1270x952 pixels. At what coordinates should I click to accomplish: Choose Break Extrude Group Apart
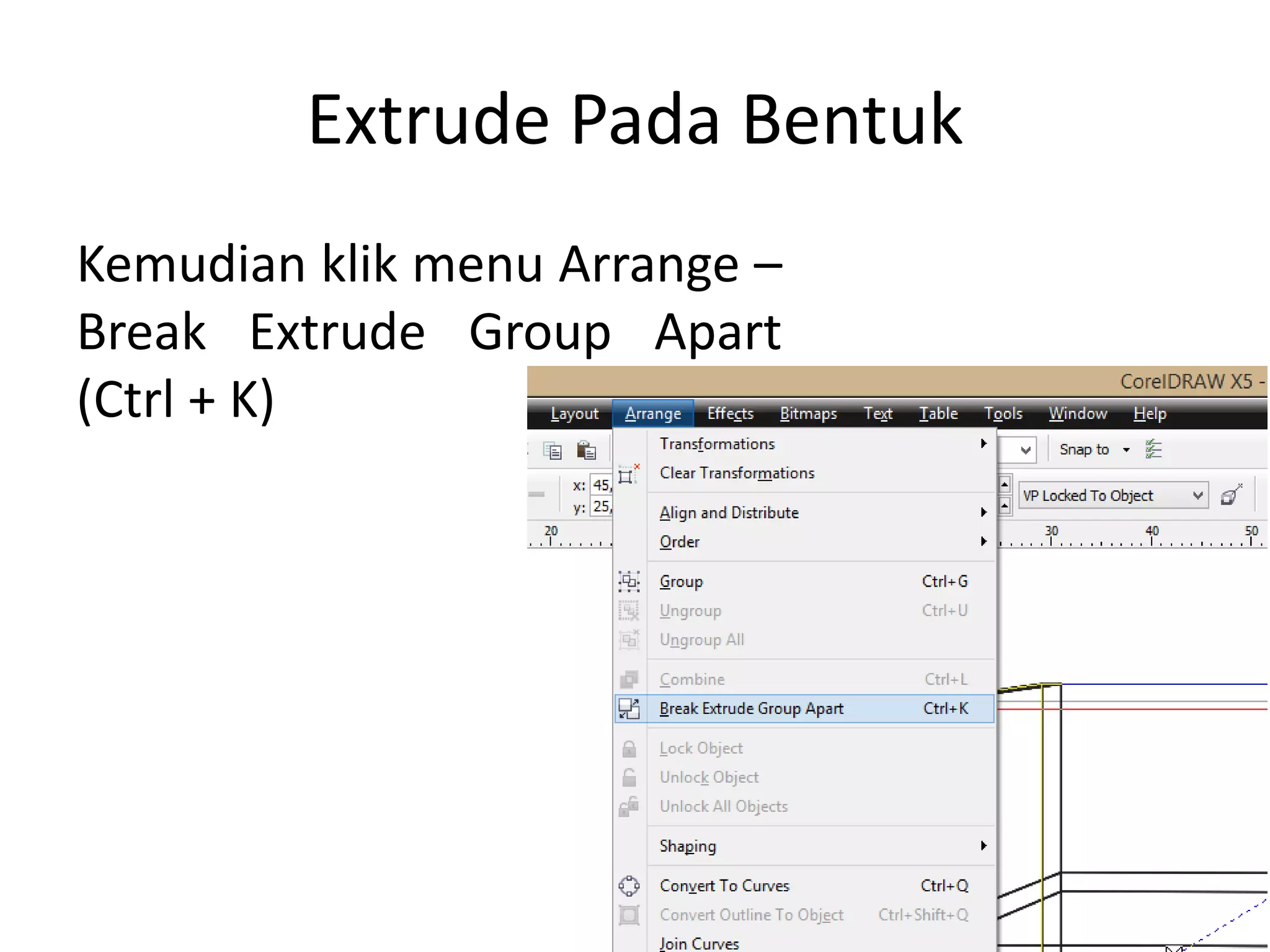(x=804, y=708)
